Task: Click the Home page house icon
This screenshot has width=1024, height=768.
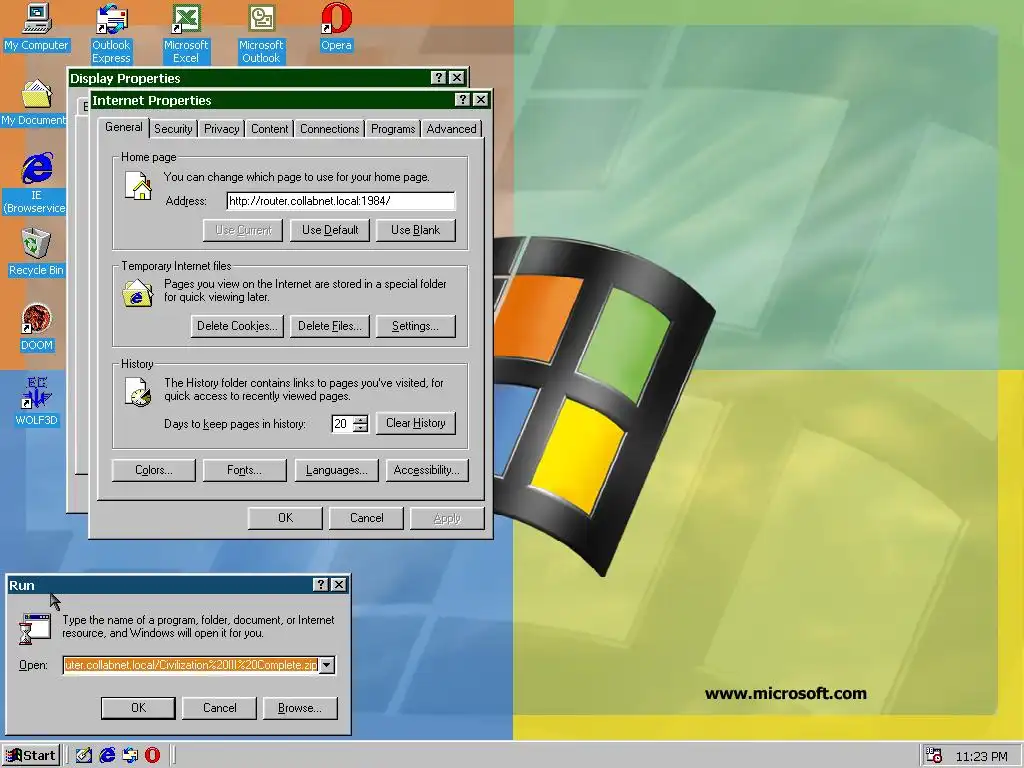Action: coord(138,185)
